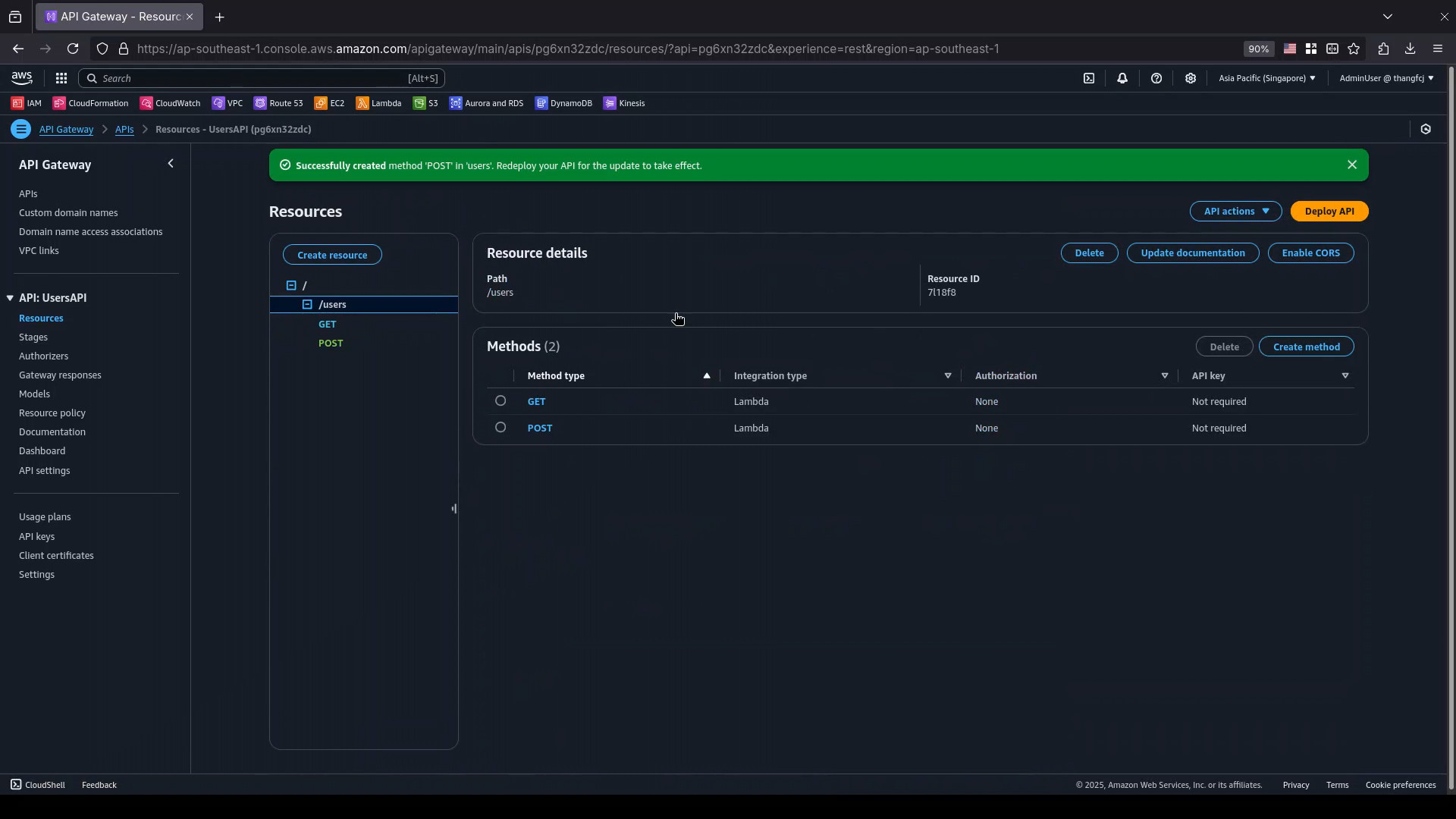Open a new browser tab
The width and height of the screenshot is (1456, 819).
pos(219,17)
